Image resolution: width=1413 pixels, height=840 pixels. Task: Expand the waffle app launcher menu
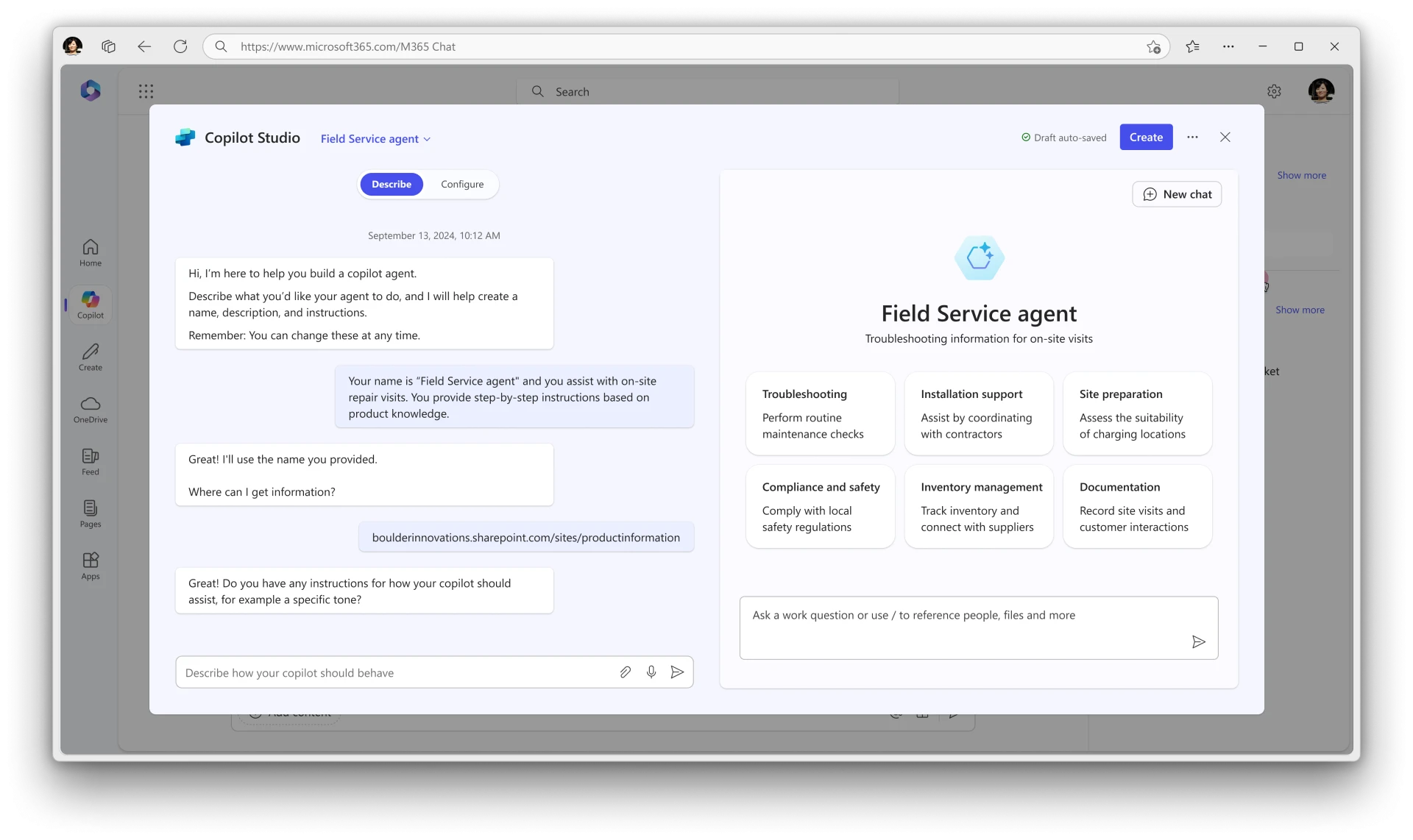146,91
